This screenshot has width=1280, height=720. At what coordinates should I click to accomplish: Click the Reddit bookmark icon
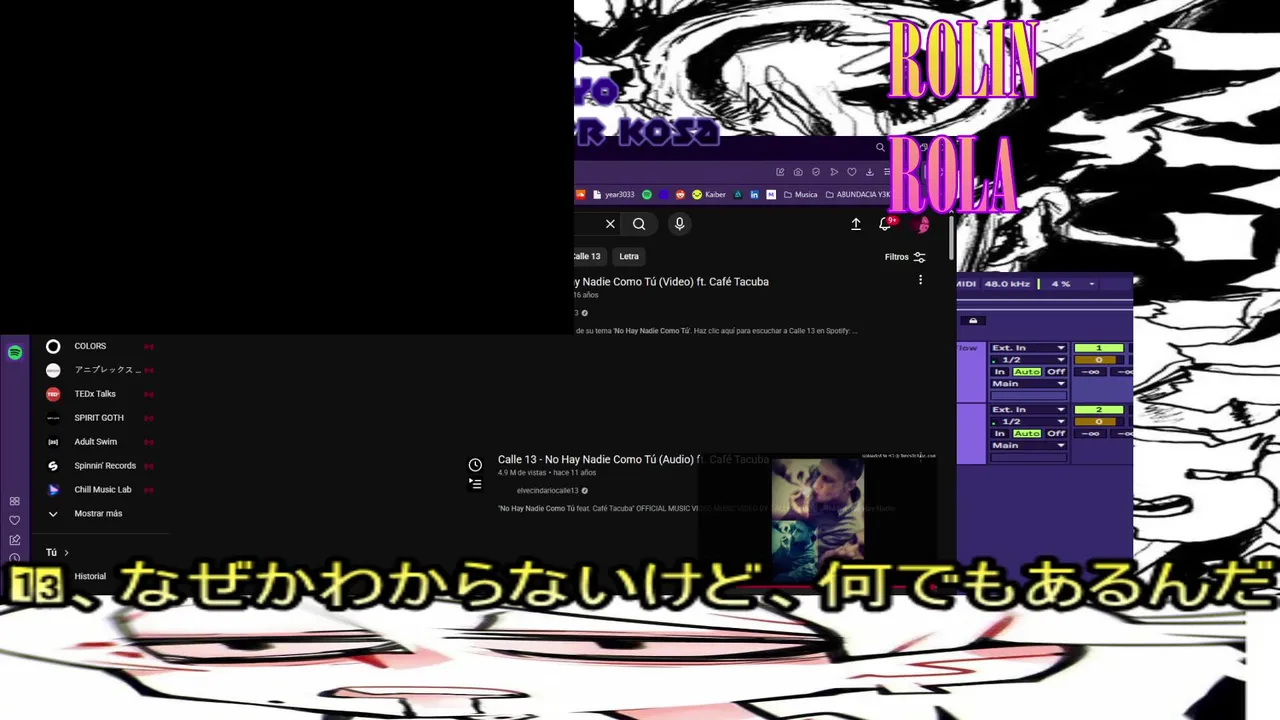click(680, 195)
